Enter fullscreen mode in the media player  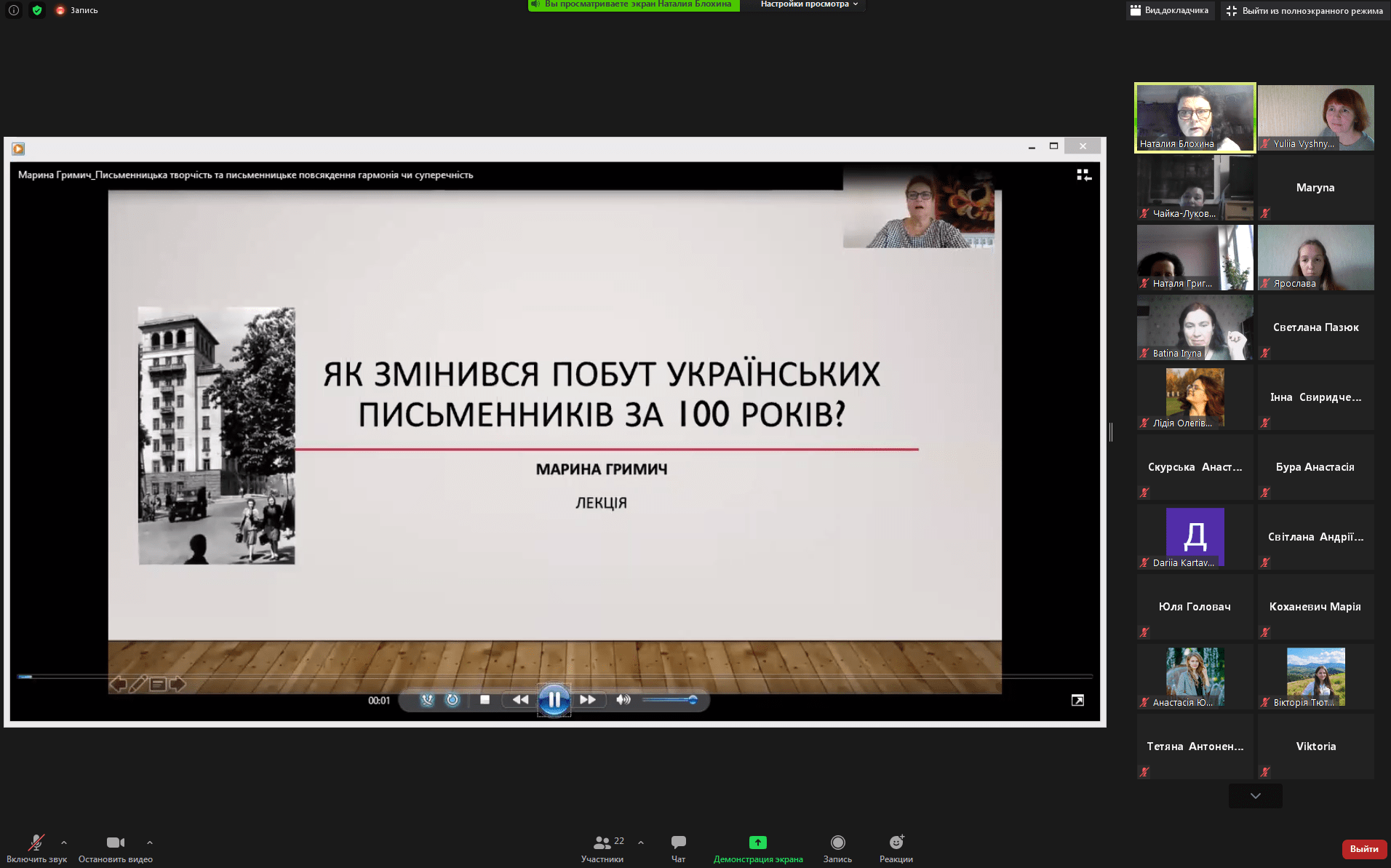click(x=1077, y=699)
